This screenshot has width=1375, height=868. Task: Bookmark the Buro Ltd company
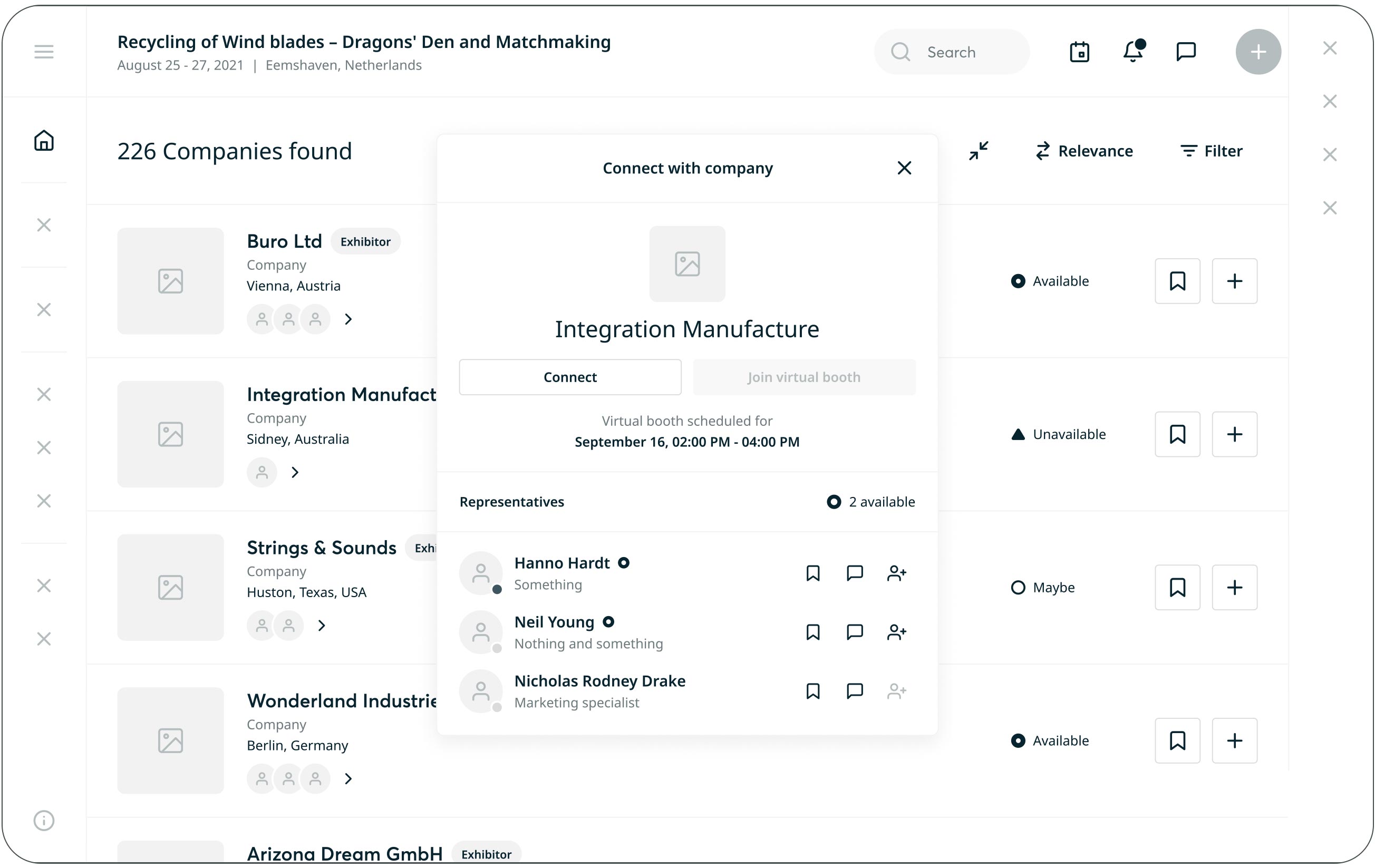(1177, 281)
